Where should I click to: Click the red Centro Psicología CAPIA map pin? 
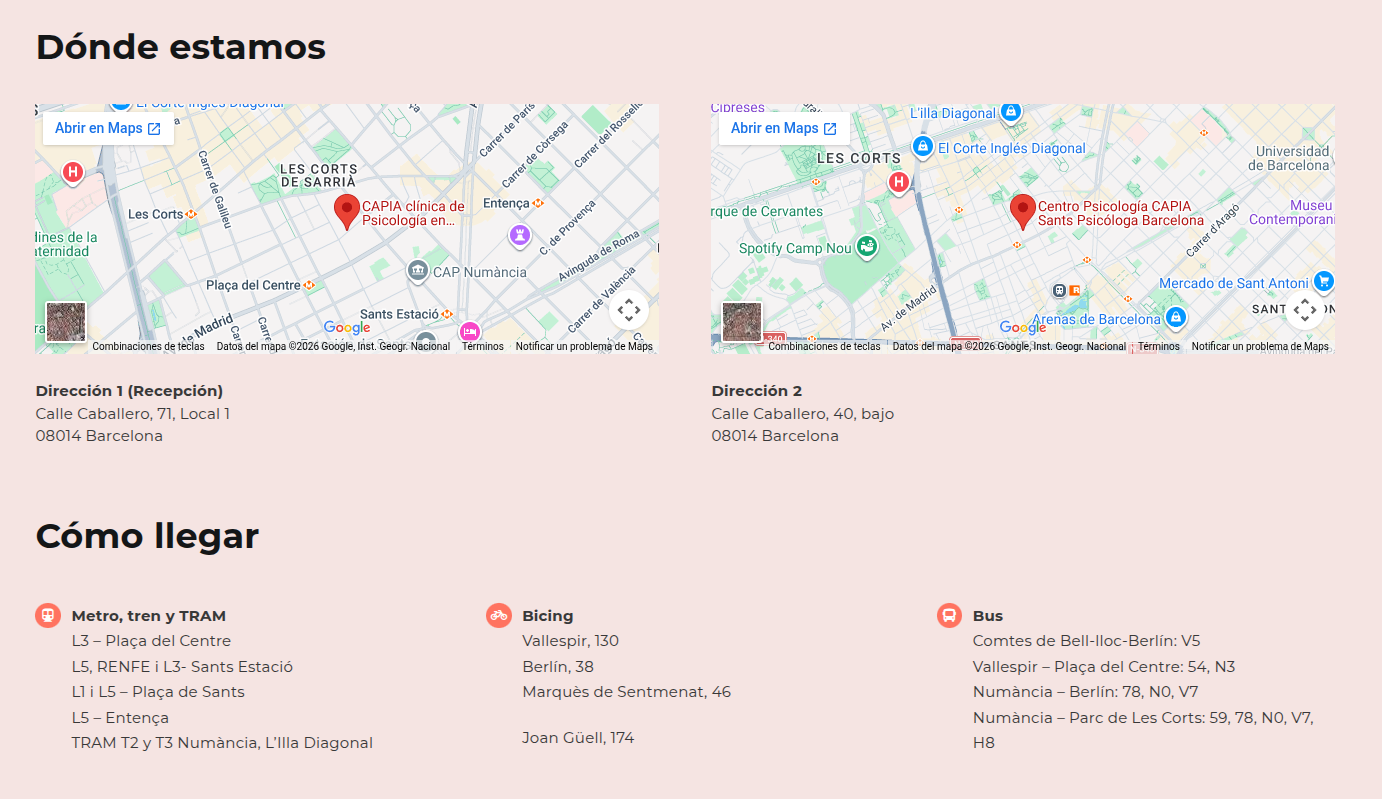click(x=1022, y=211)
